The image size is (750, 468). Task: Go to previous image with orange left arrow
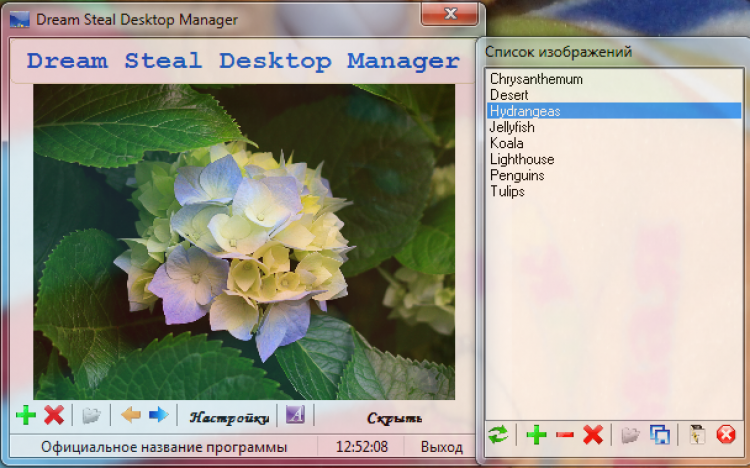[131, 414]
